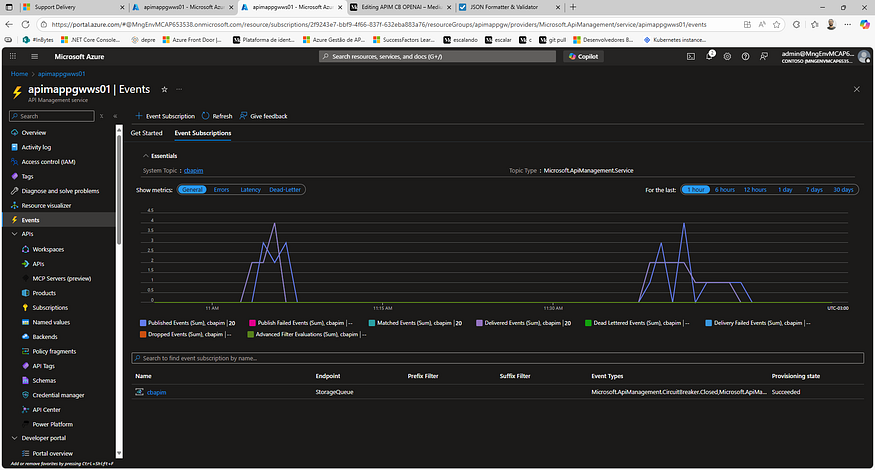Show General metrics
The image size is (875, 470).
coord(192,190)
